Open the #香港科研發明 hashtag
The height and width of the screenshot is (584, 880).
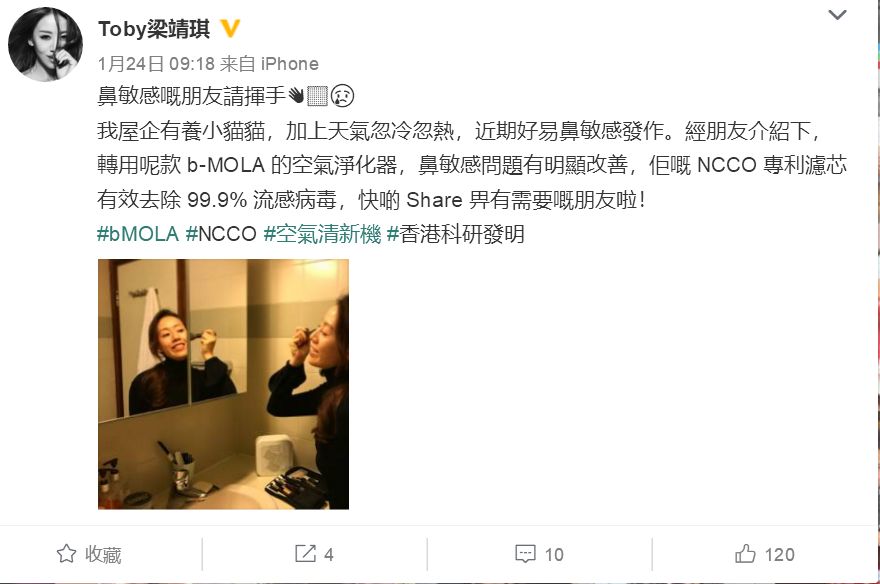pyautogui.click(x=456, y=234)
